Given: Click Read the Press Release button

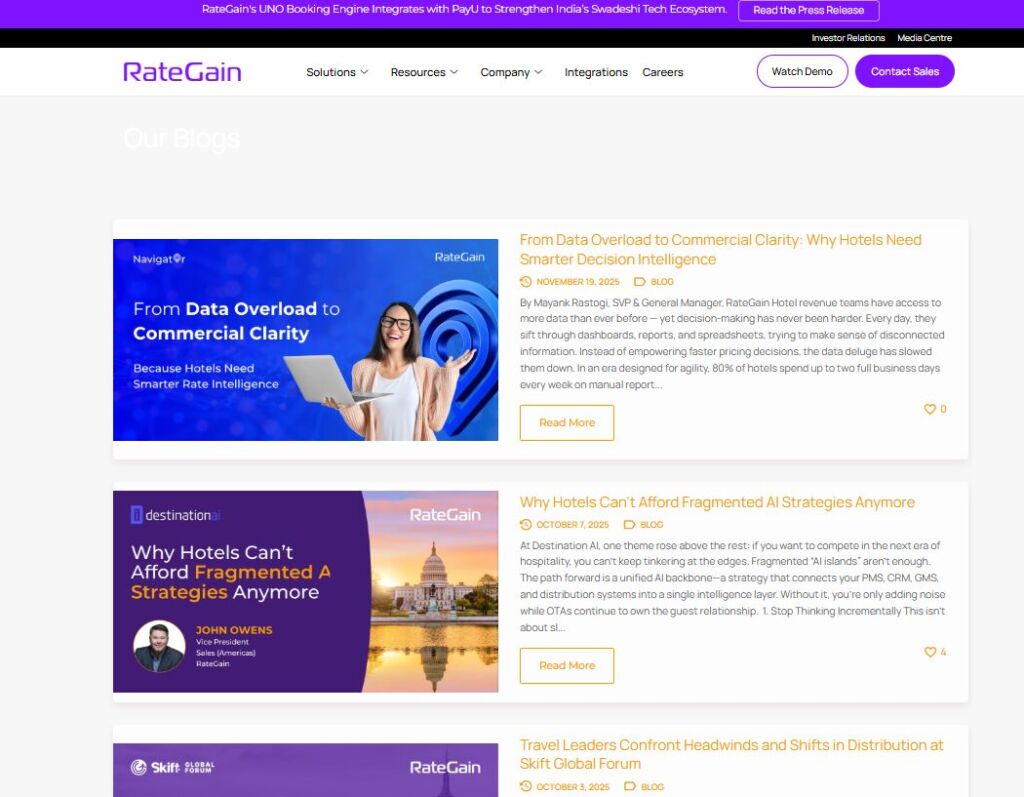Looking at the screenshot, I should 808,10.
